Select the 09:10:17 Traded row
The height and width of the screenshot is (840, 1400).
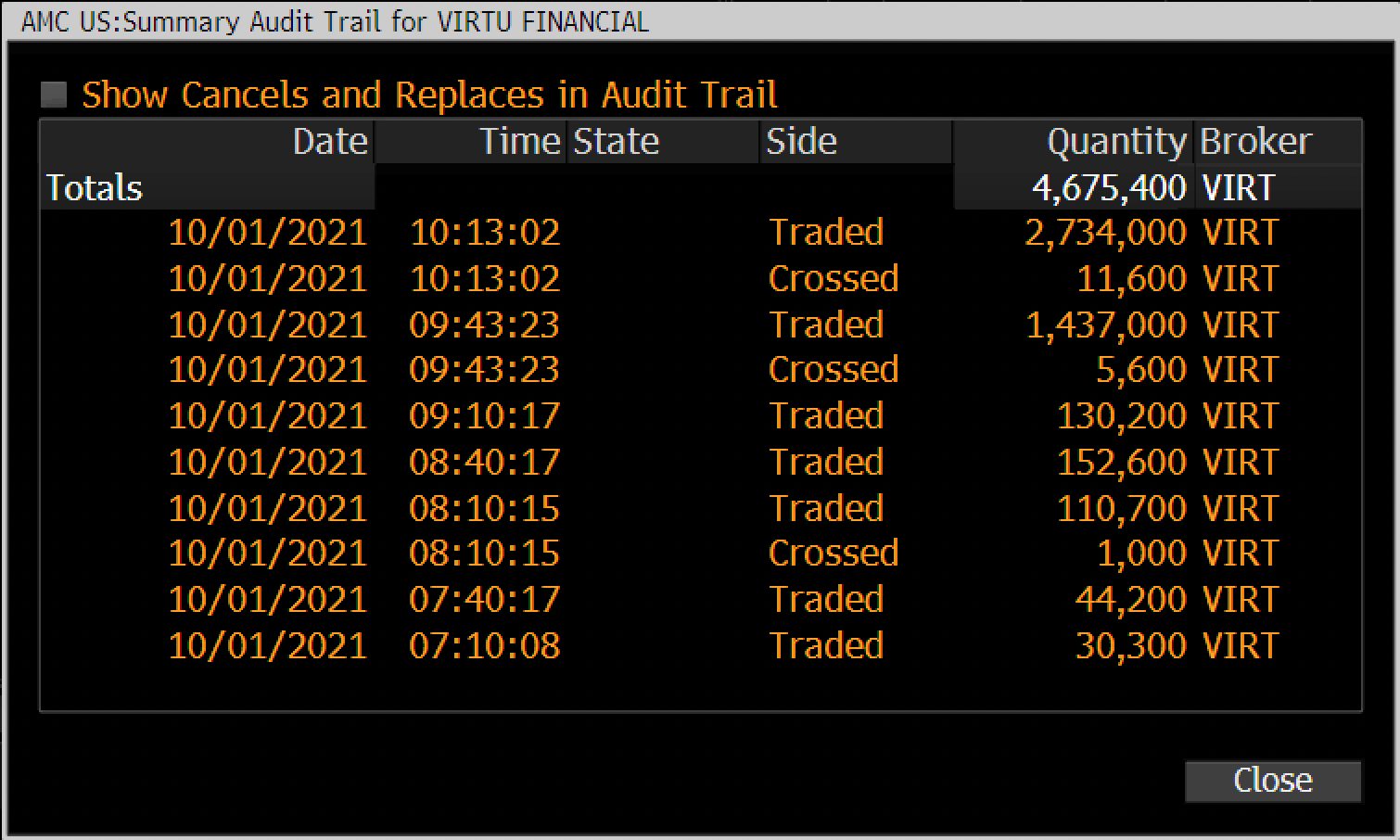[649, 415]
